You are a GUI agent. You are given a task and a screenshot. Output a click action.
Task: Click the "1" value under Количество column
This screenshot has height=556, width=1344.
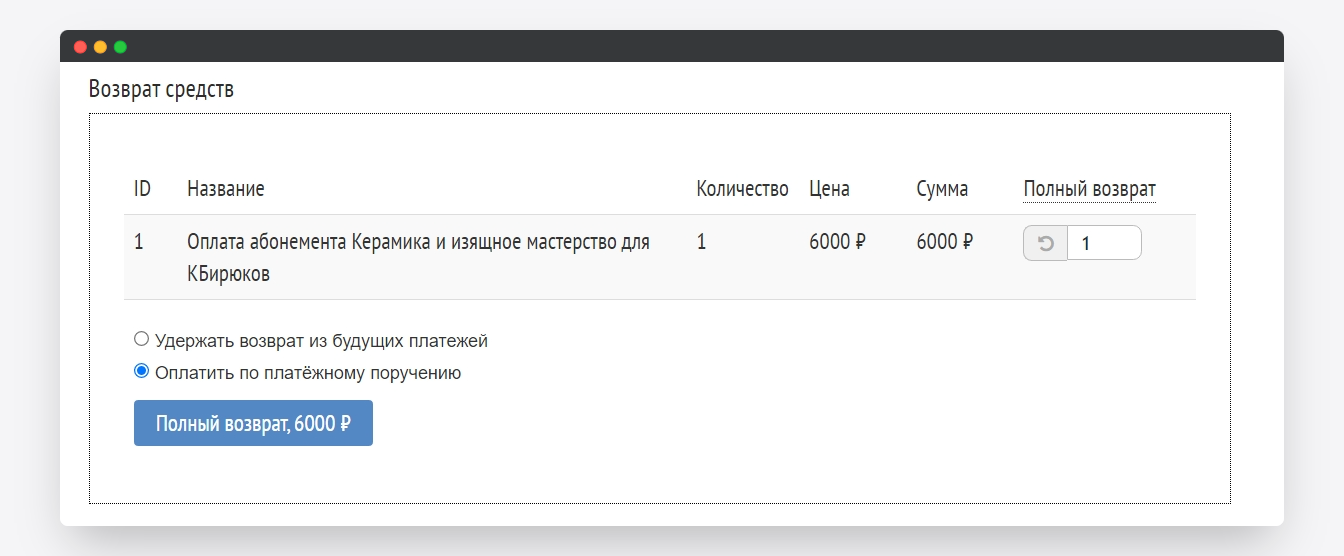click(701, 242)
